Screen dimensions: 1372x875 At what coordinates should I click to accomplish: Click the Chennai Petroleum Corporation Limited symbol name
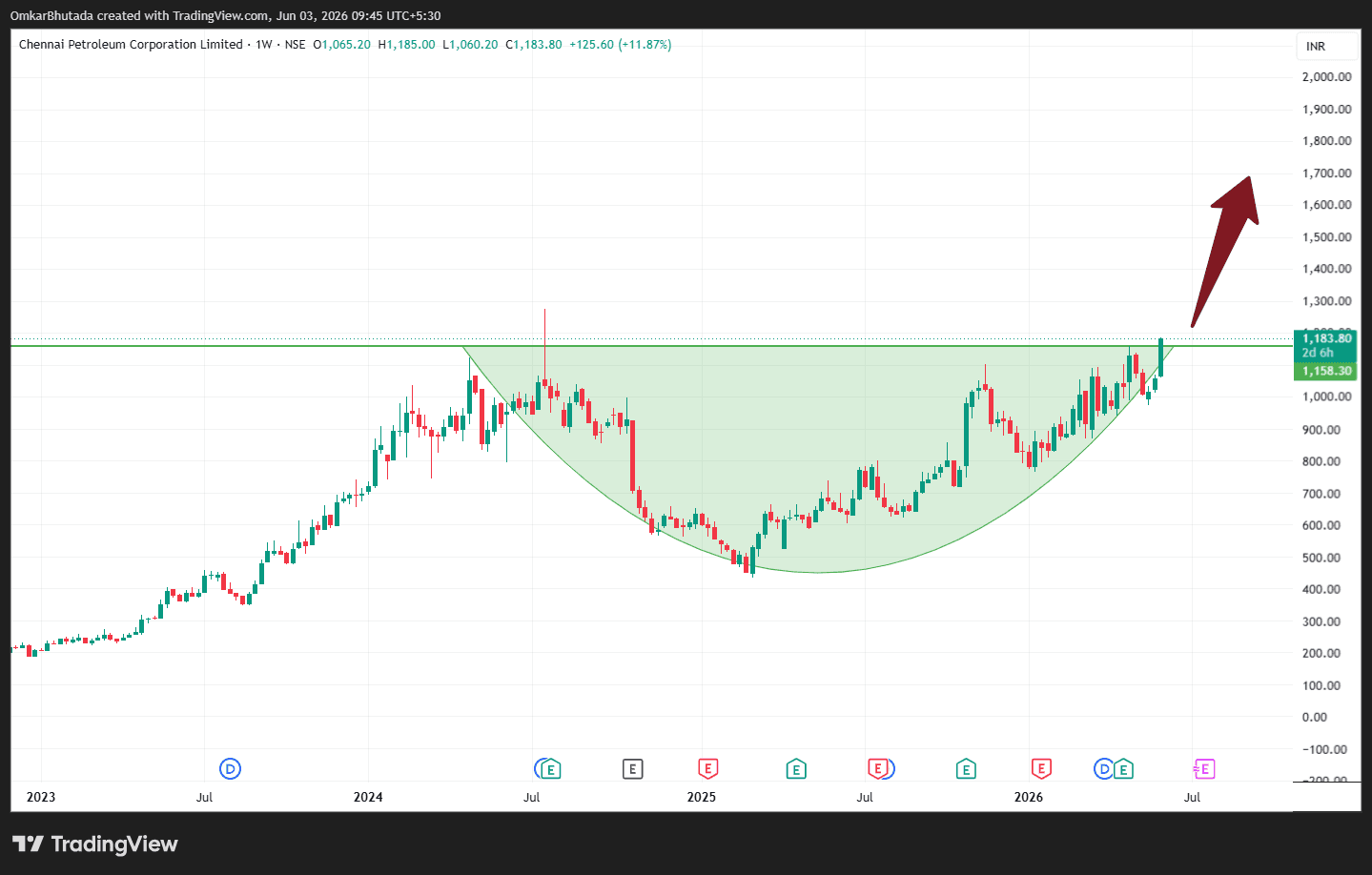coord(131,45)
